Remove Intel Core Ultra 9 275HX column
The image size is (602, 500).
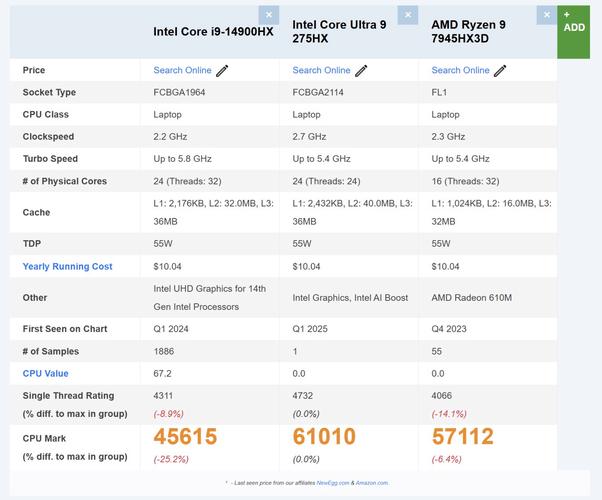coord(407,15)
